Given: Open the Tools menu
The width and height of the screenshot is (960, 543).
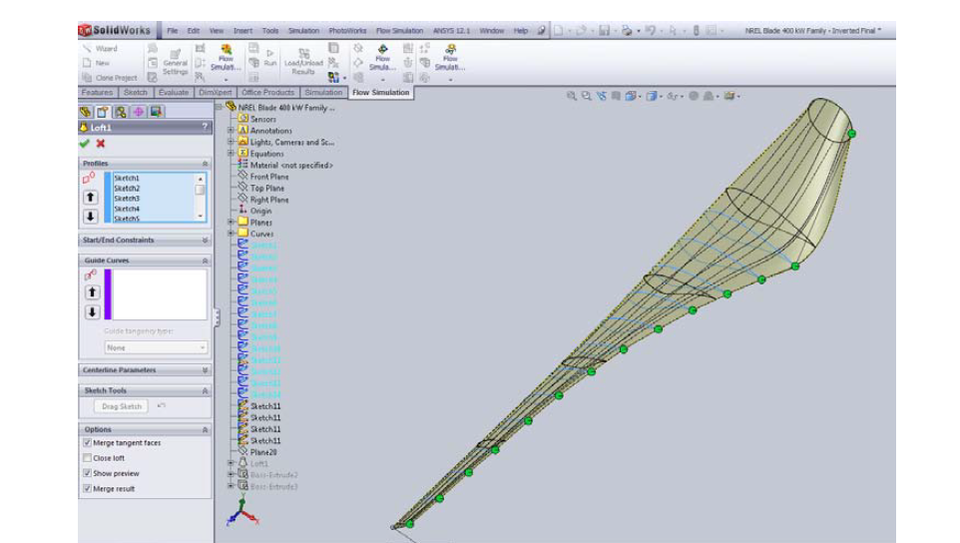Looking at the screenshot, I should click(270, 31).
